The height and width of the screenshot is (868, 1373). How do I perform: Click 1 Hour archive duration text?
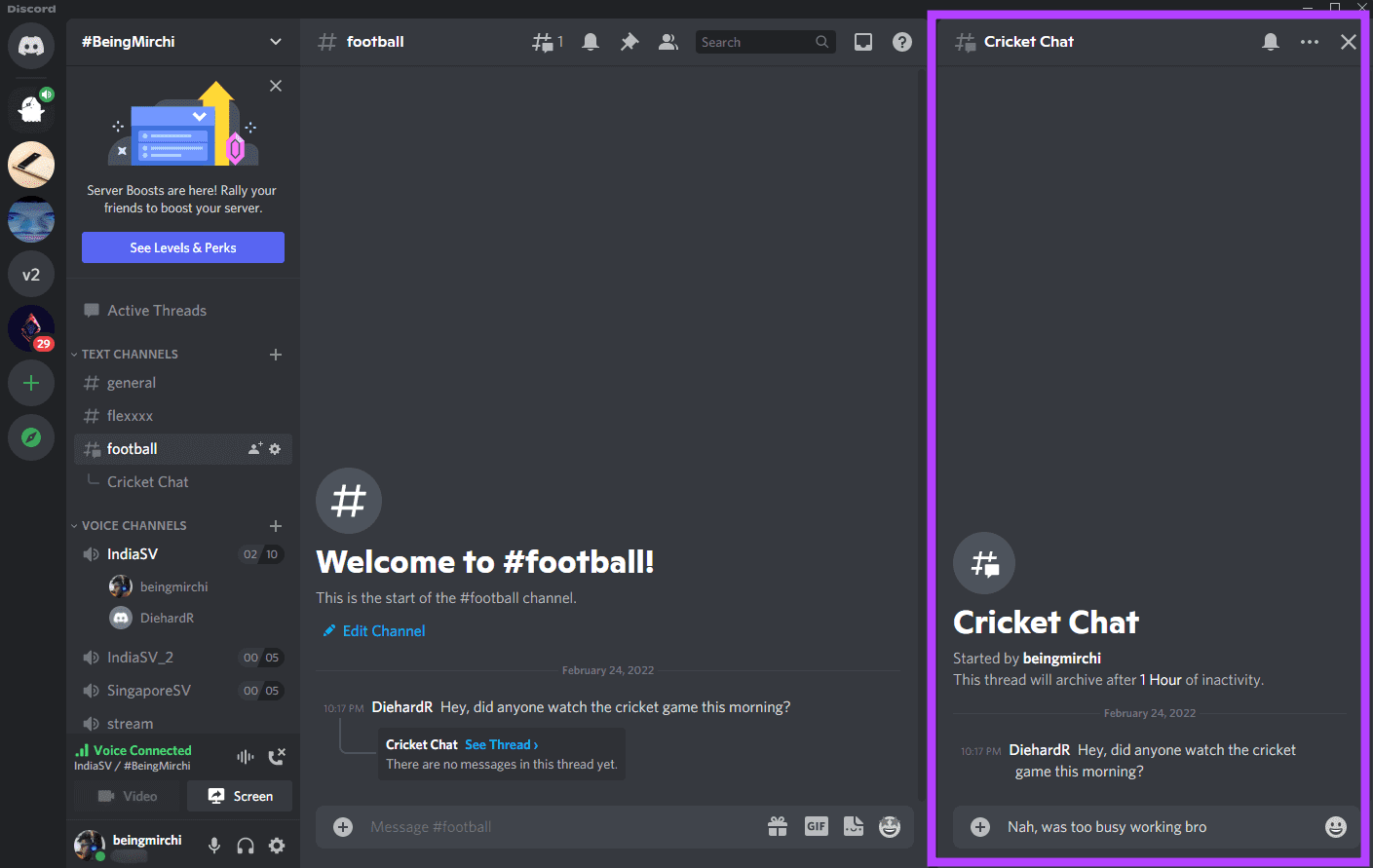point(1161,680)
